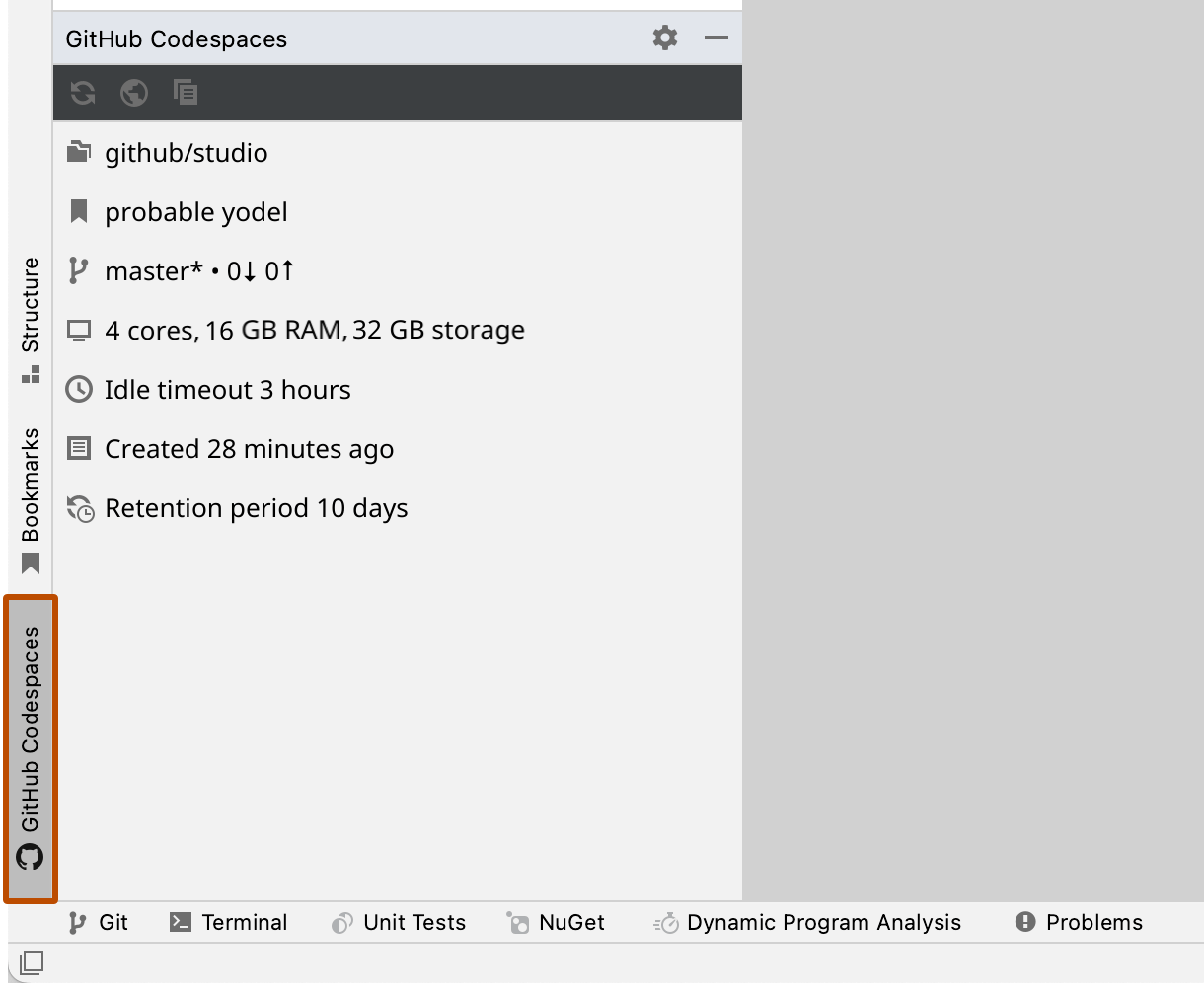Click the copy details icon in the toolbar
The width and height of the screenshot is (1204, 983).
[x=186, y=92]
